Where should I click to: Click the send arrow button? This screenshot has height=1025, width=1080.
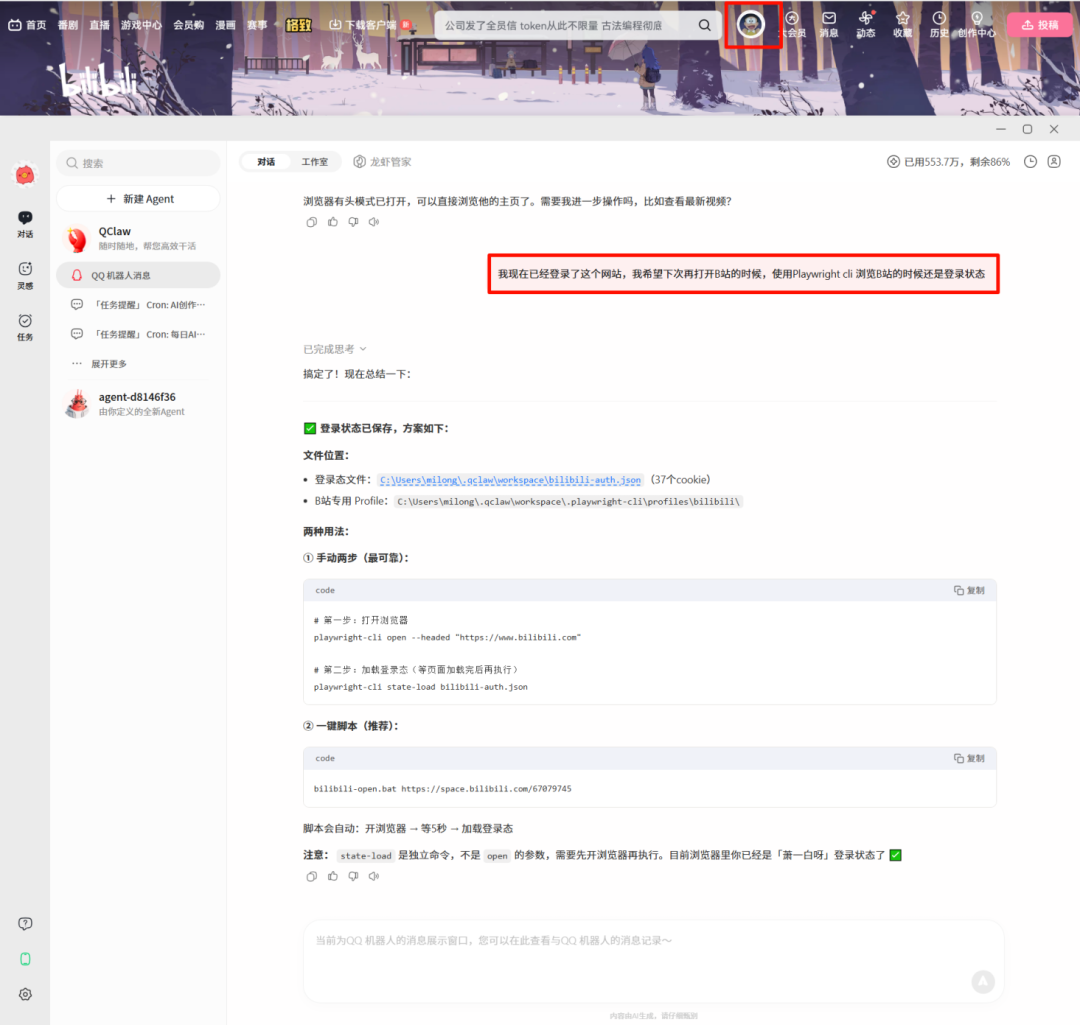pyautogui.click(x=983, y=982)
